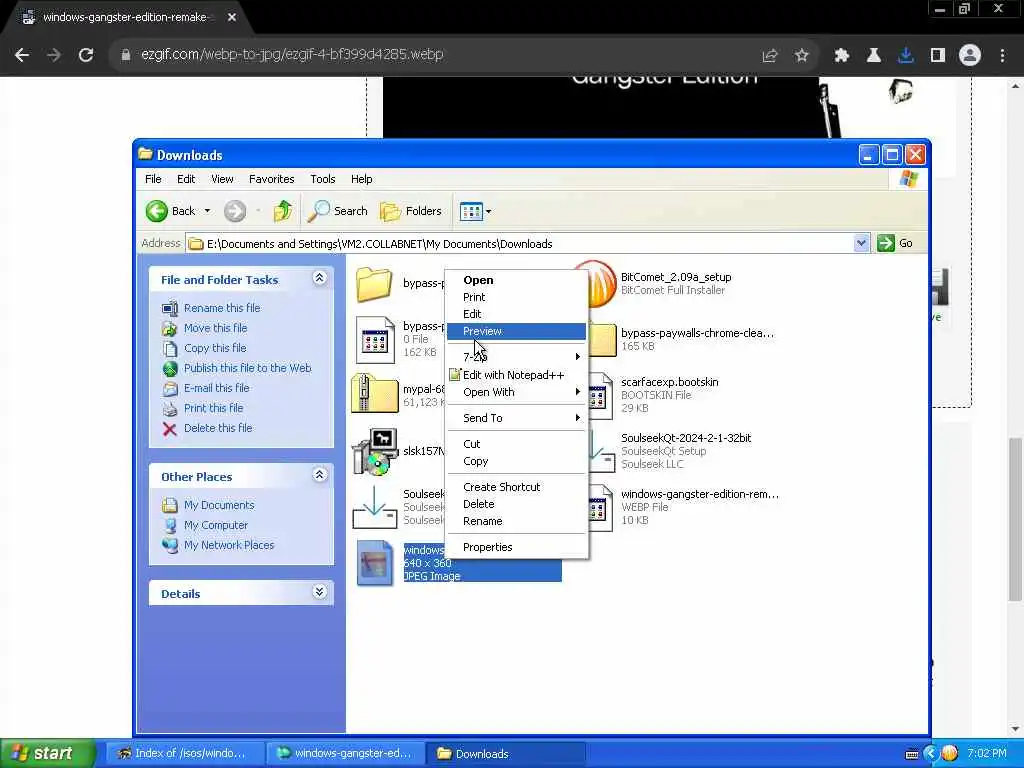Open the Favorites menu
The height and width of the screenshot is (768, 1024).
coord(272,179)
